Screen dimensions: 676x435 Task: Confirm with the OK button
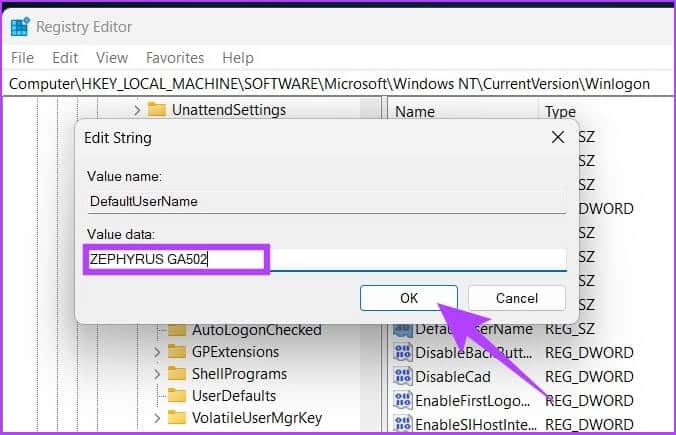pos(409,298)
